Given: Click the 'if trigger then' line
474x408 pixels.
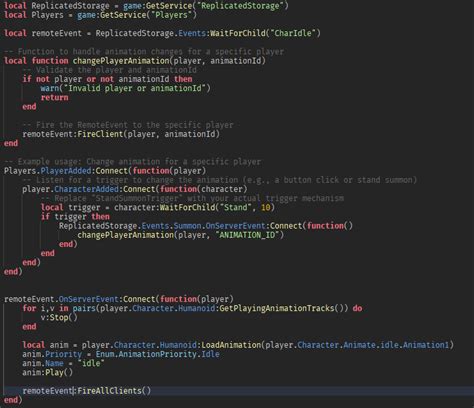Looking at the screenshot, I should click(x=75, y=217).
